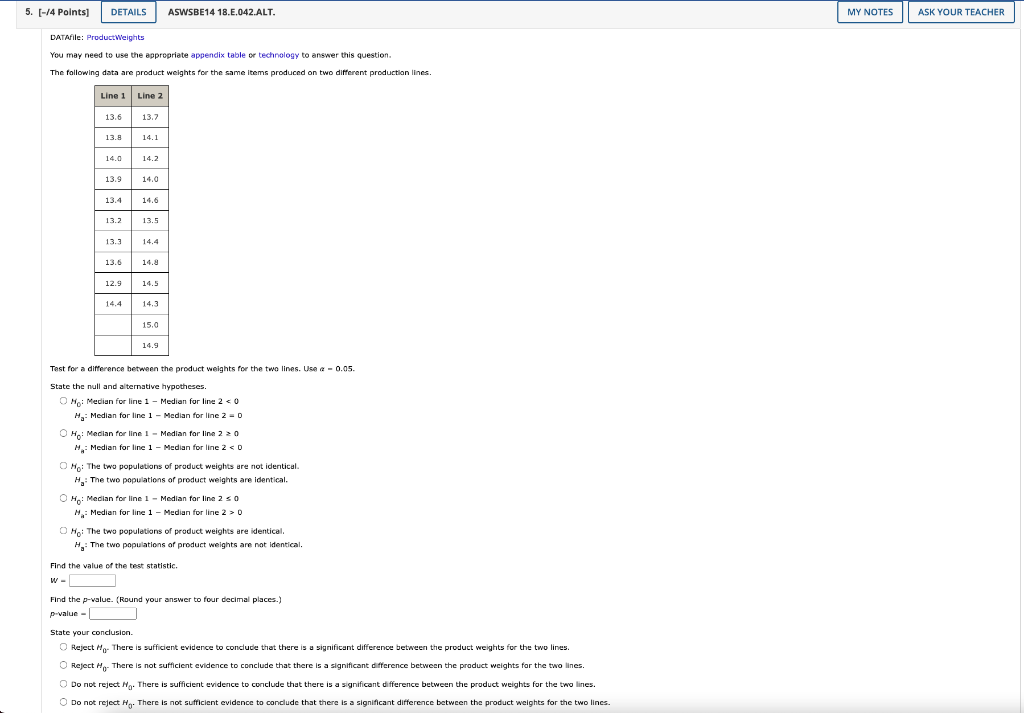Click the Line 1 cell 13.4
The width and height of the screenshot is (1024, 713).
(x=113, y=200)
